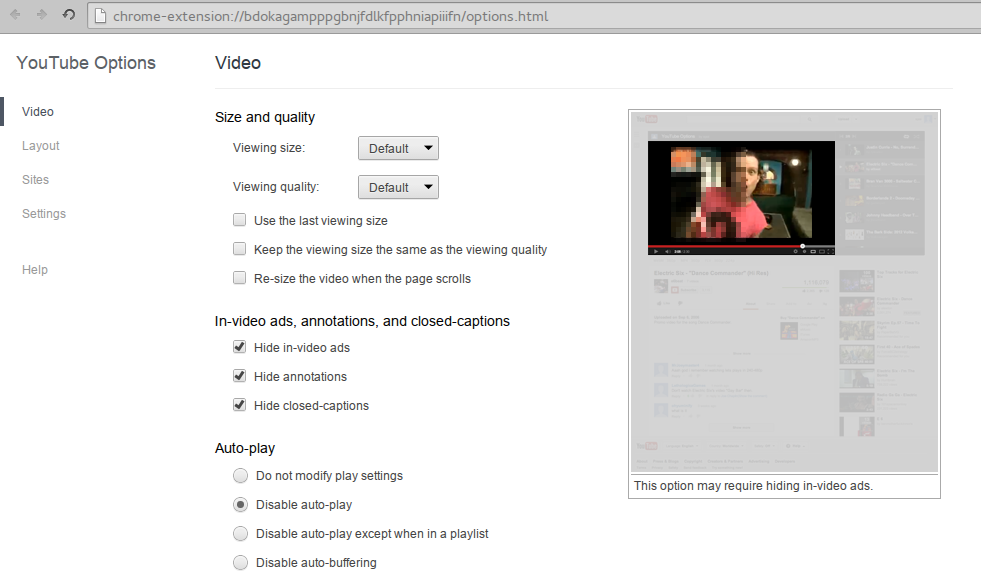Switch to the Layout section
Image resolution: width=981 pixels, height=581 pixels.
coord(41,146)
